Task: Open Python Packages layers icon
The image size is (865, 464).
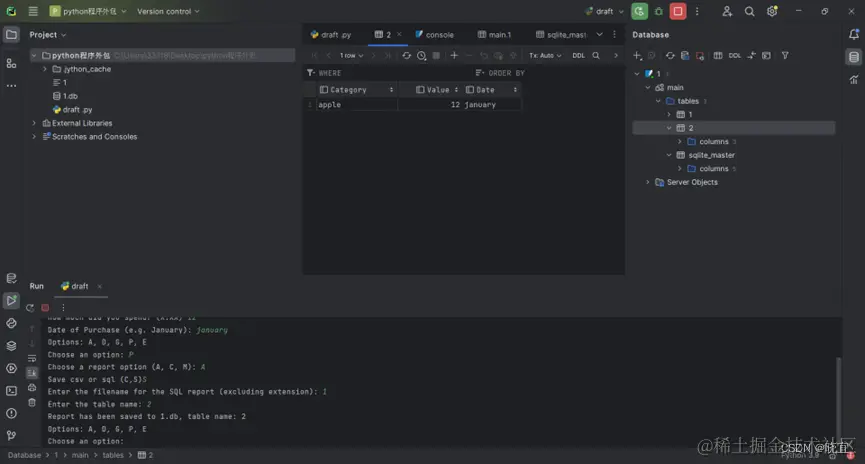Action: [x=11, y=346]
